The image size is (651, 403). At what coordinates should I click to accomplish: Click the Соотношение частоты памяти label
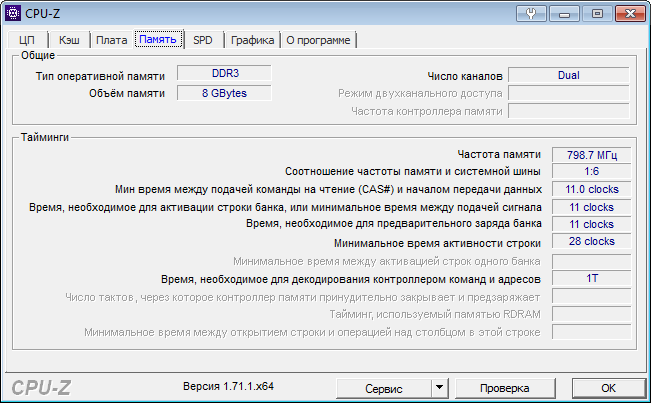pos(413,171)
